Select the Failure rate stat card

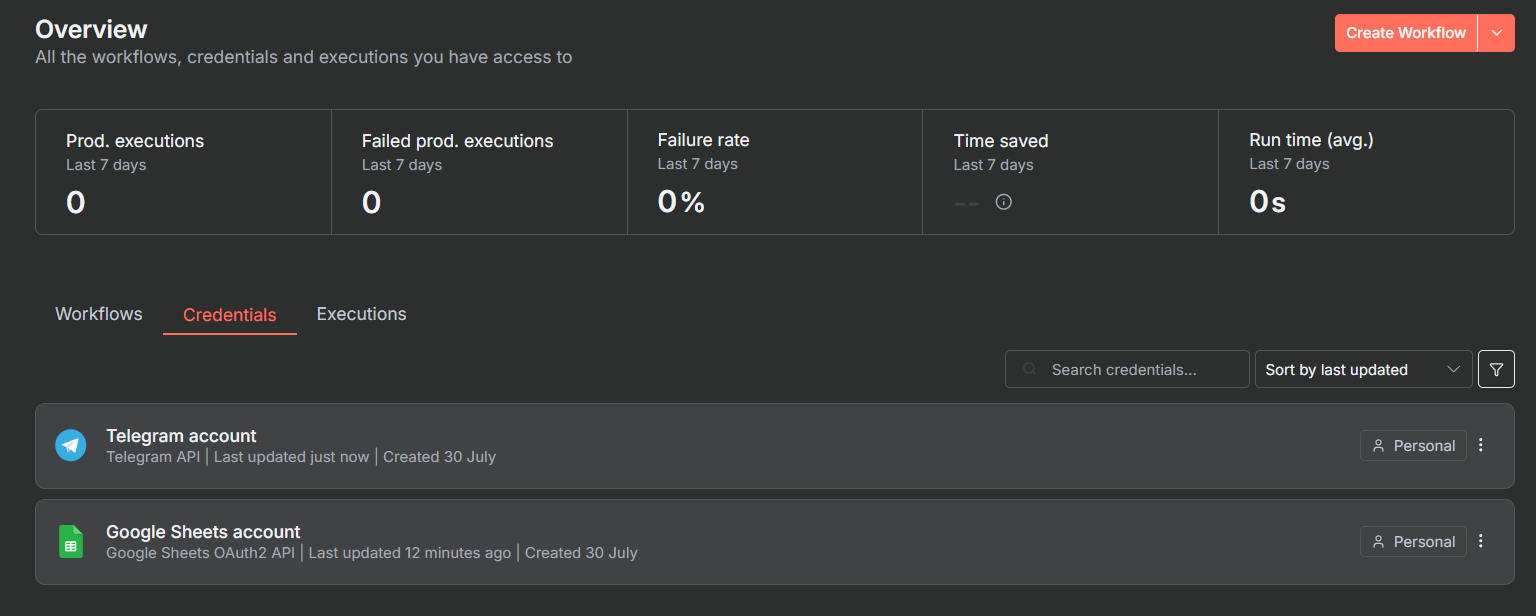tap(774, 172)
